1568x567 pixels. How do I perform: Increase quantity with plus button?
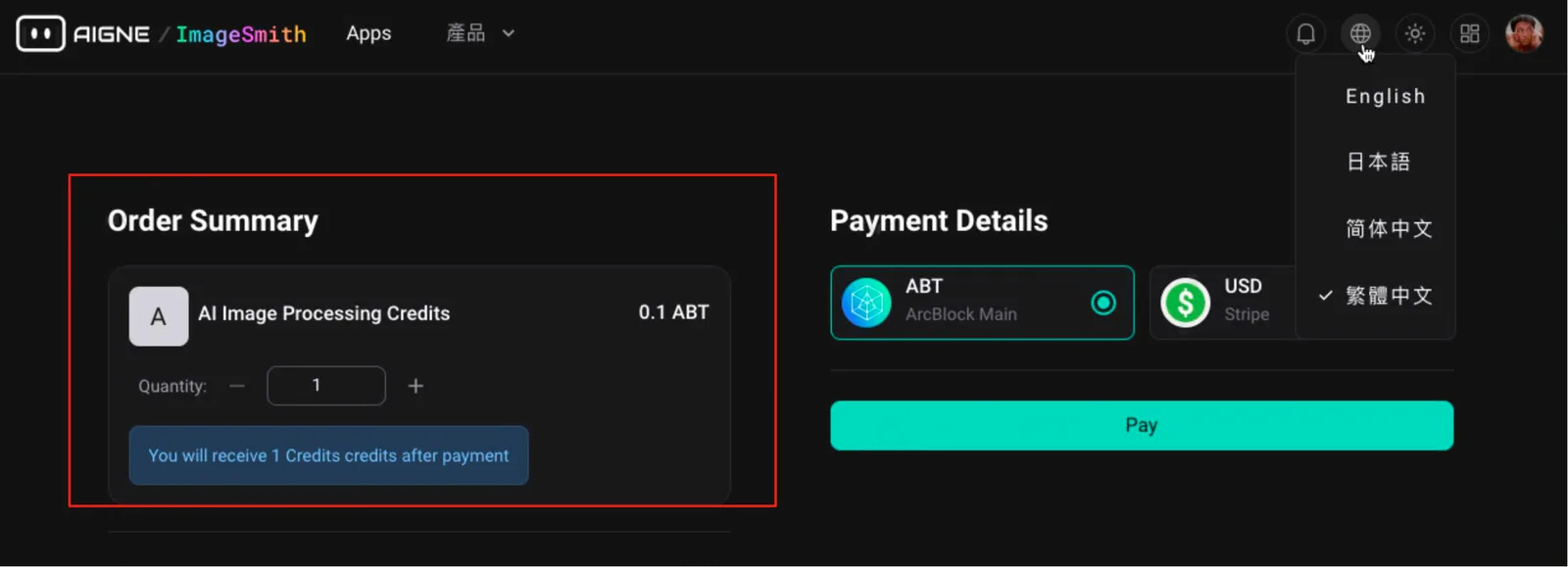416,386
